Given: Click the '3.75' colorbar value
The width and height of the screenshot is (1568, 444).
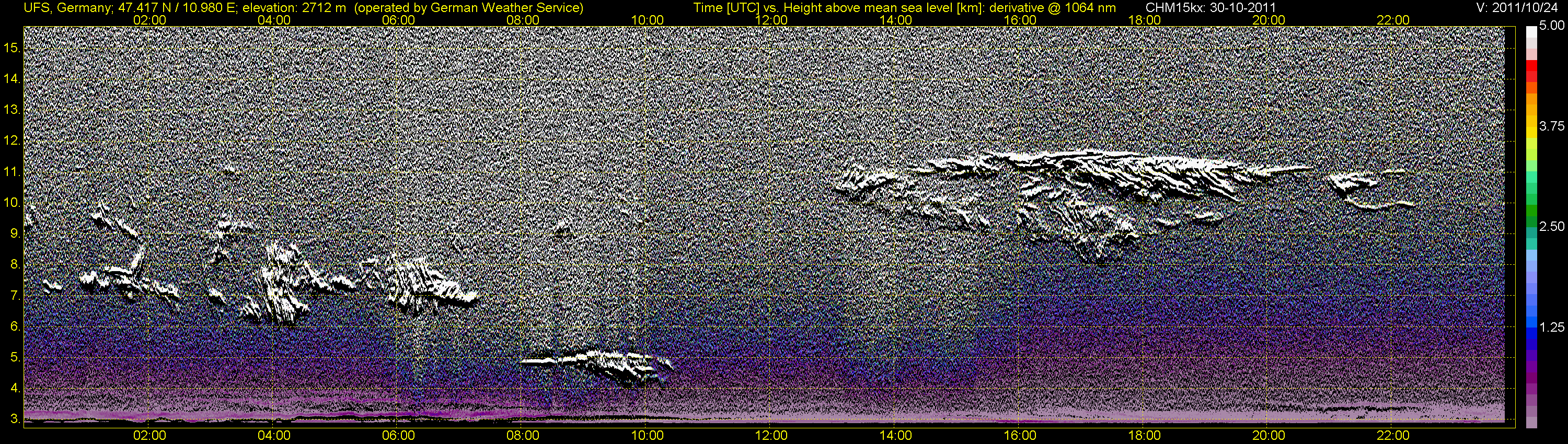Looking at the screenshot, I should tap(1552, 126).
